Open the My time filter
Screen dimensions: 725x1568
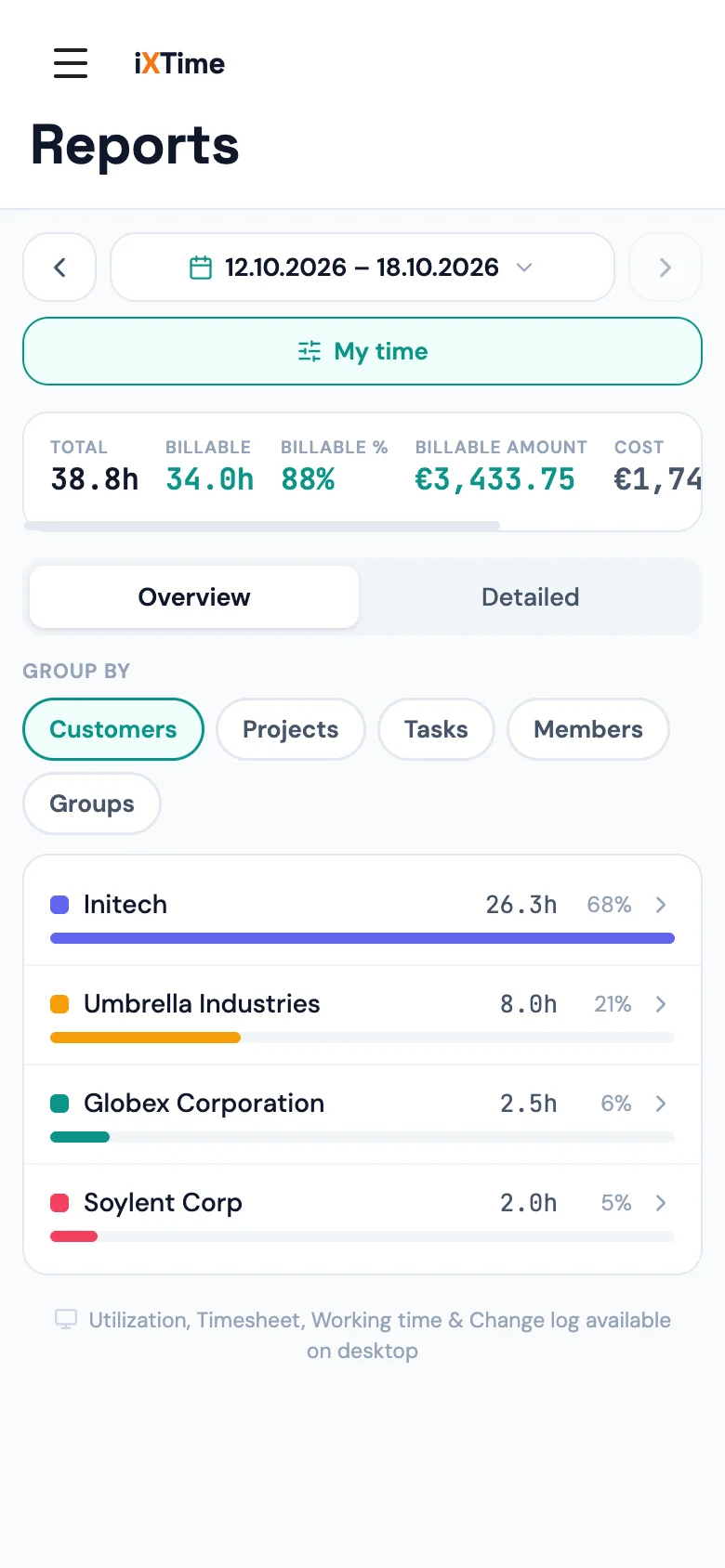(x=362, y=351)
